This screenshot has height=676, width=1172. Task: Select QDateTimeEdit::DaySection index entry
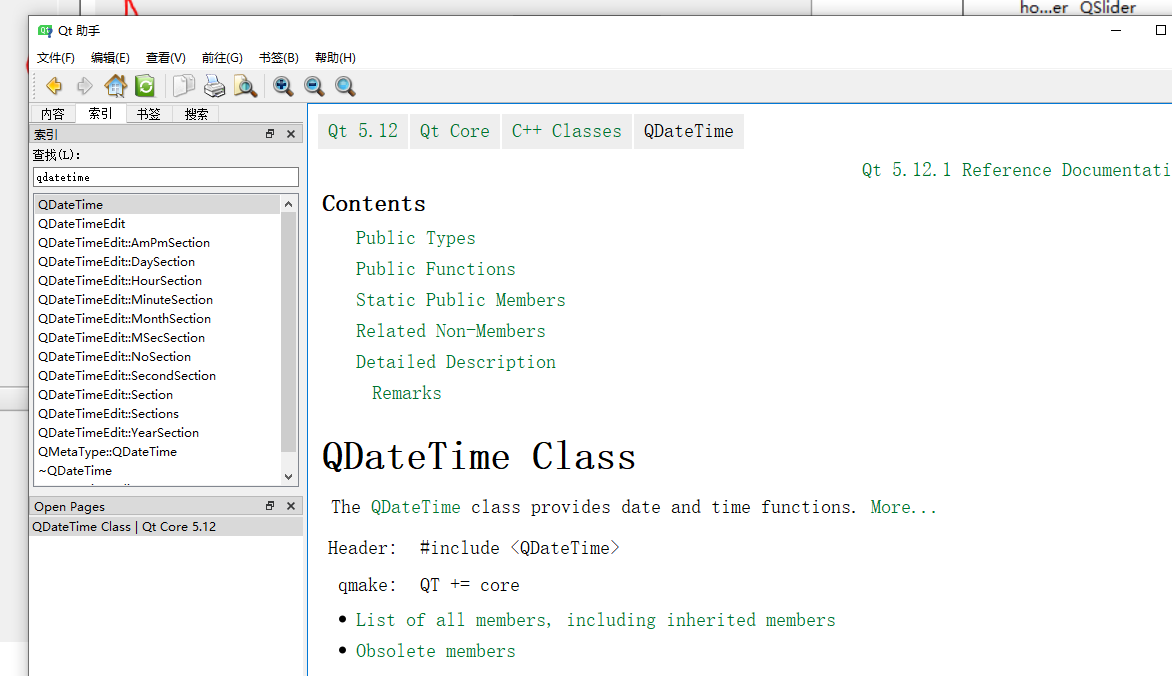tap(156, 262)
